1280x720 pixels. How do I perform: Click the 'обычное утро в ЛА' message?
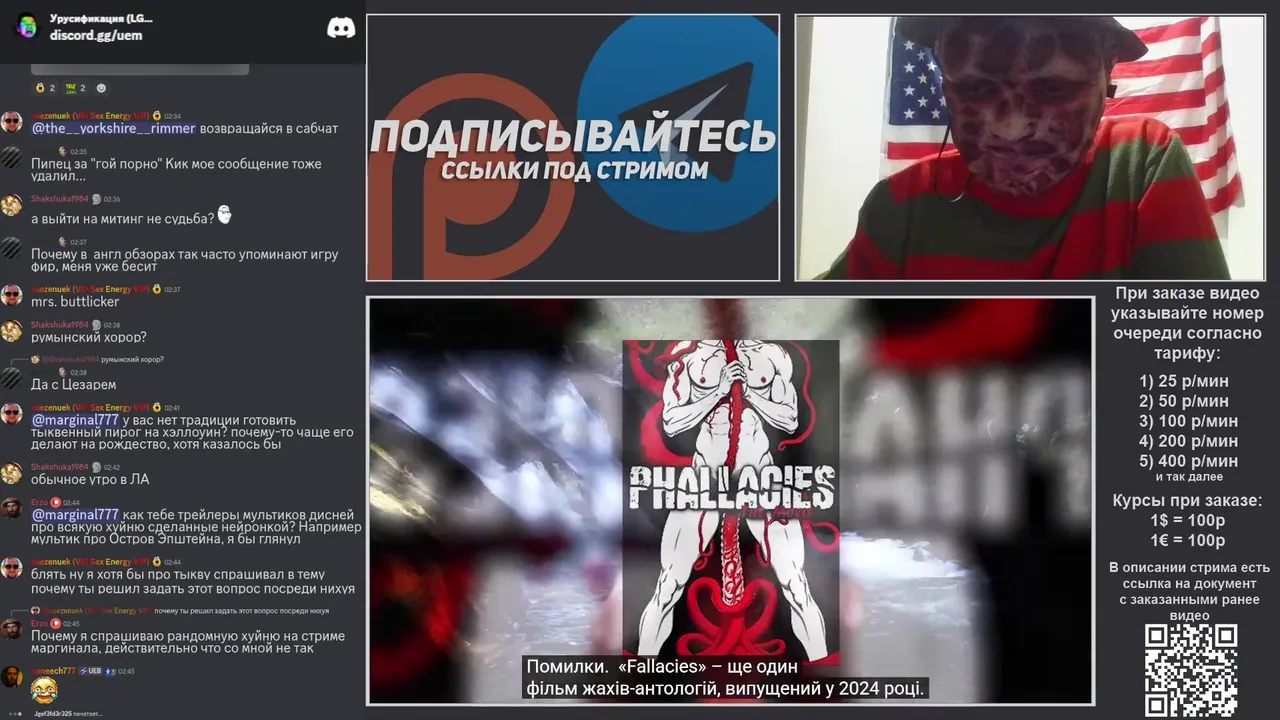(x=90, y=479)
